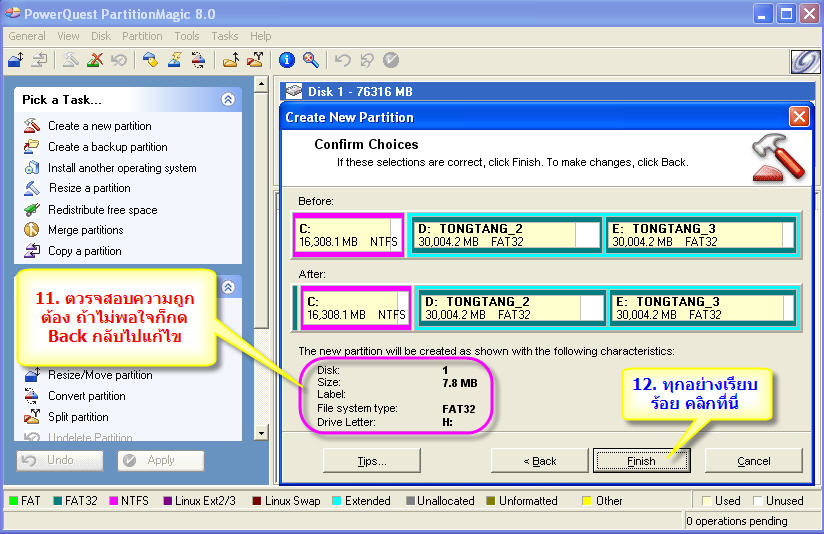The width and height of the screenshot is (824, 534).
Task: Click the Linux Swap legend color swatch
Action: tap(257, 501)
